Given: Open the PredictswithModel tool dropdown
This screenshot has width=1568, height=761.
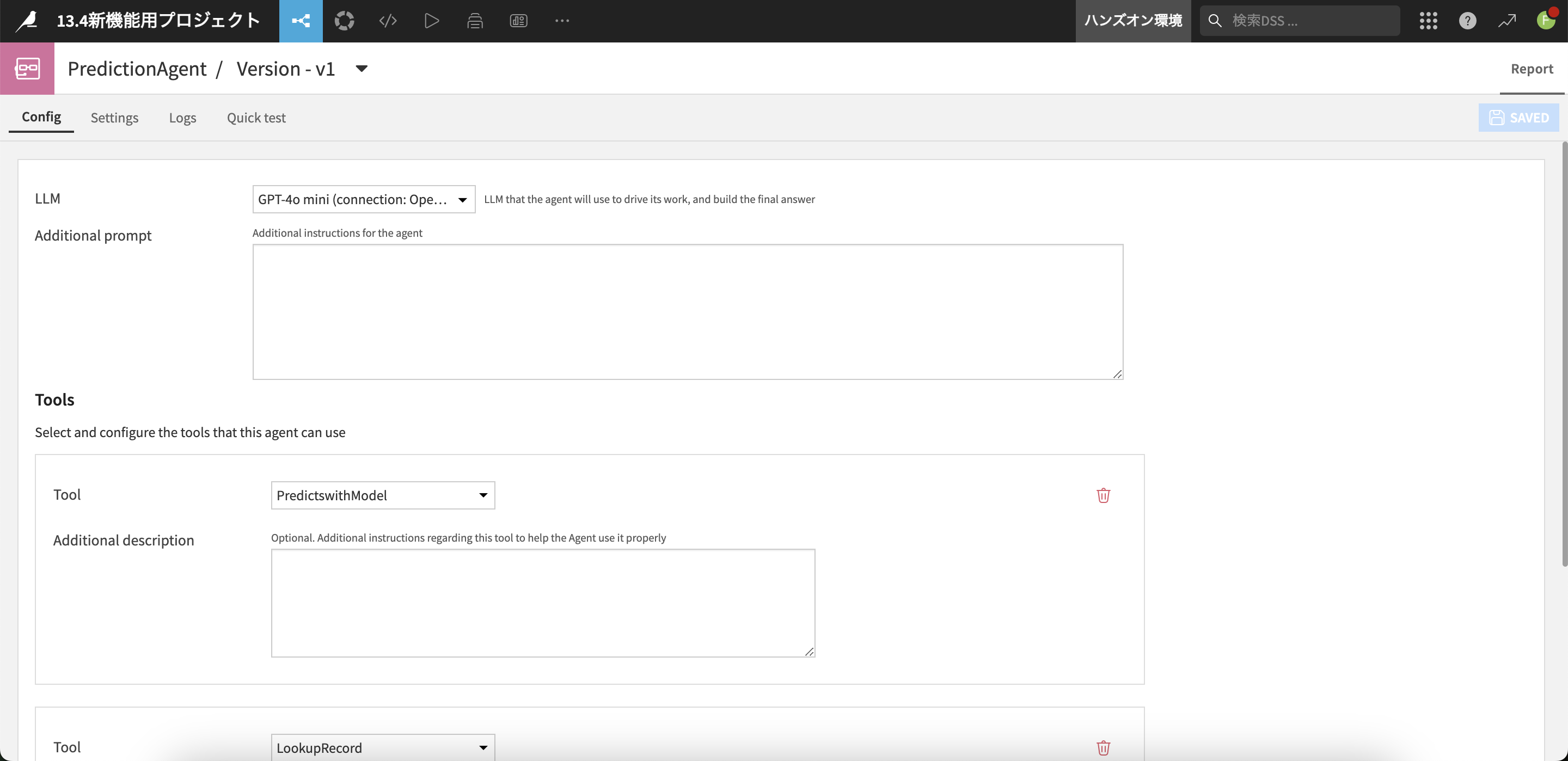Looking at the screenshot, I should click(382, 495).
